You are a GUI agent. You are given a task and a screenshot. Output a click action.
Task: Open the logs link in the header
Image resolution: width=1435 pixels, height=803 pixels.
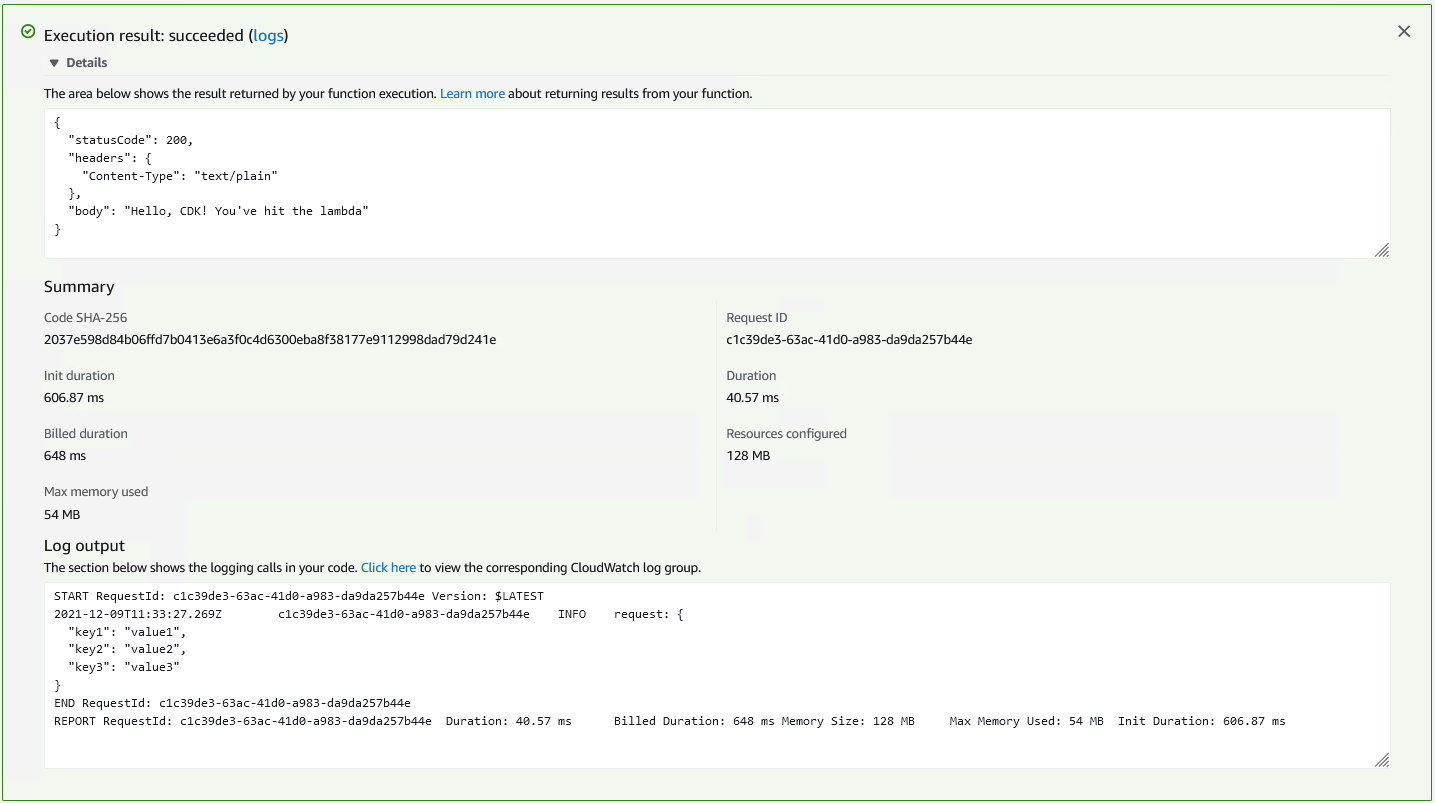[x=268, y=35]
